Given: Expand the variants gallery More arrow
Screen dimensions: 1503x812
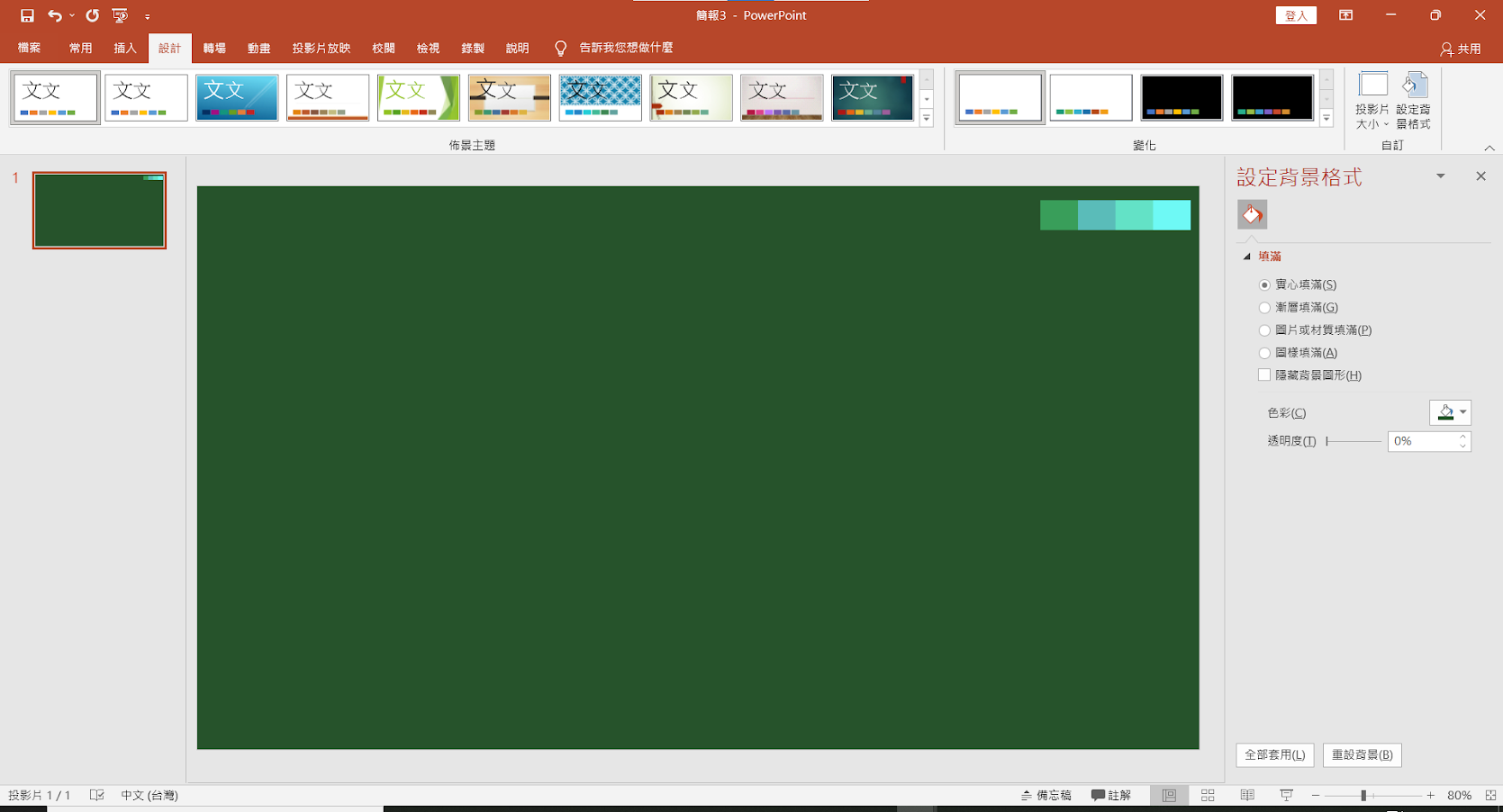Looking at the screenshot, I should pos(1326,118).
